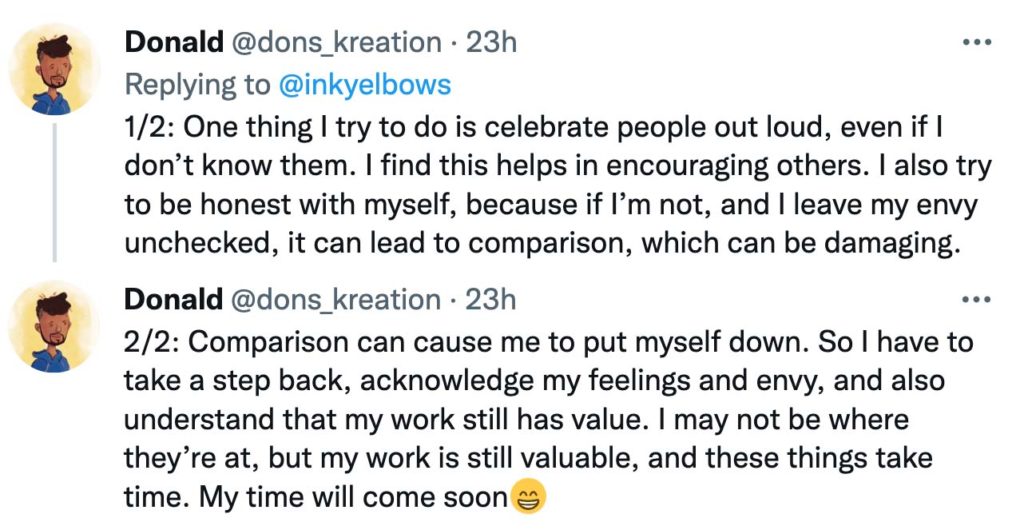Open the tweet starting "1/2: One thing I try"

558,185
